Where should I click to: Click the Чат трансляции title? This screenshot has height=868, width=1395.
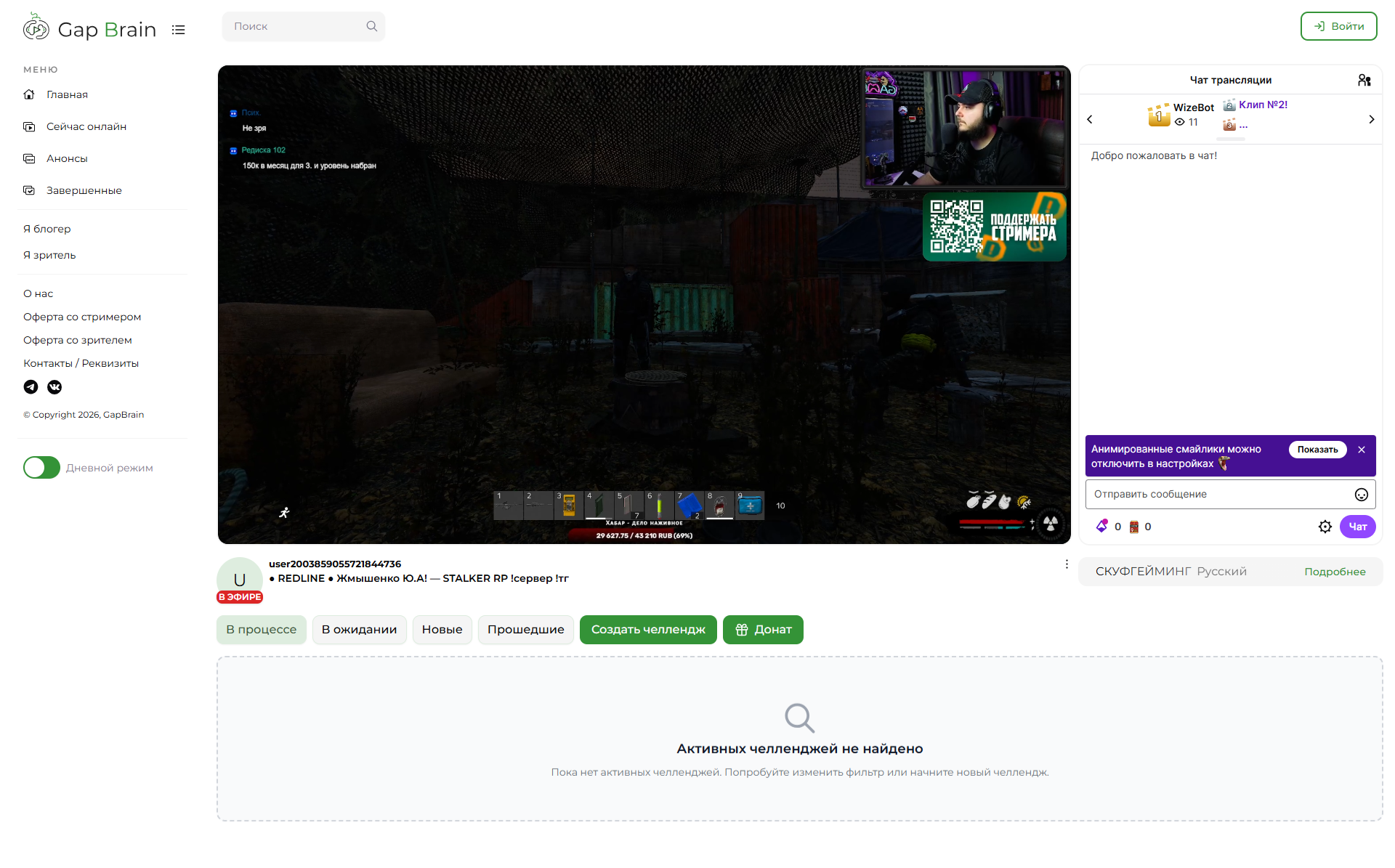1231,80
